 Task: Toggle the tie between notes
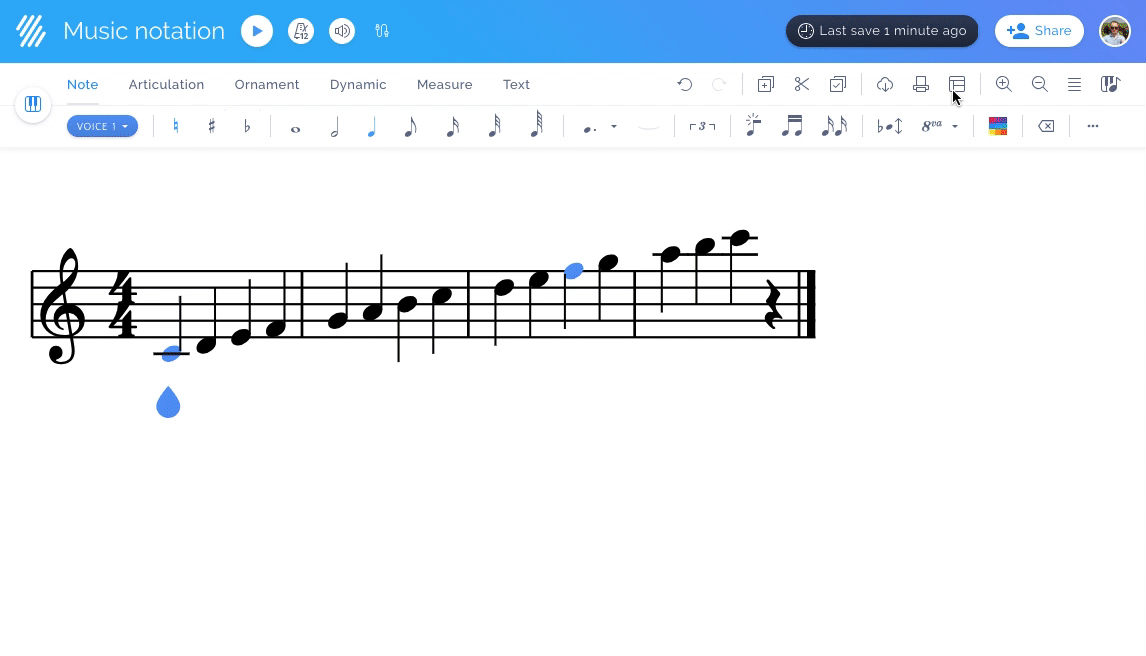tap(648, 126)
